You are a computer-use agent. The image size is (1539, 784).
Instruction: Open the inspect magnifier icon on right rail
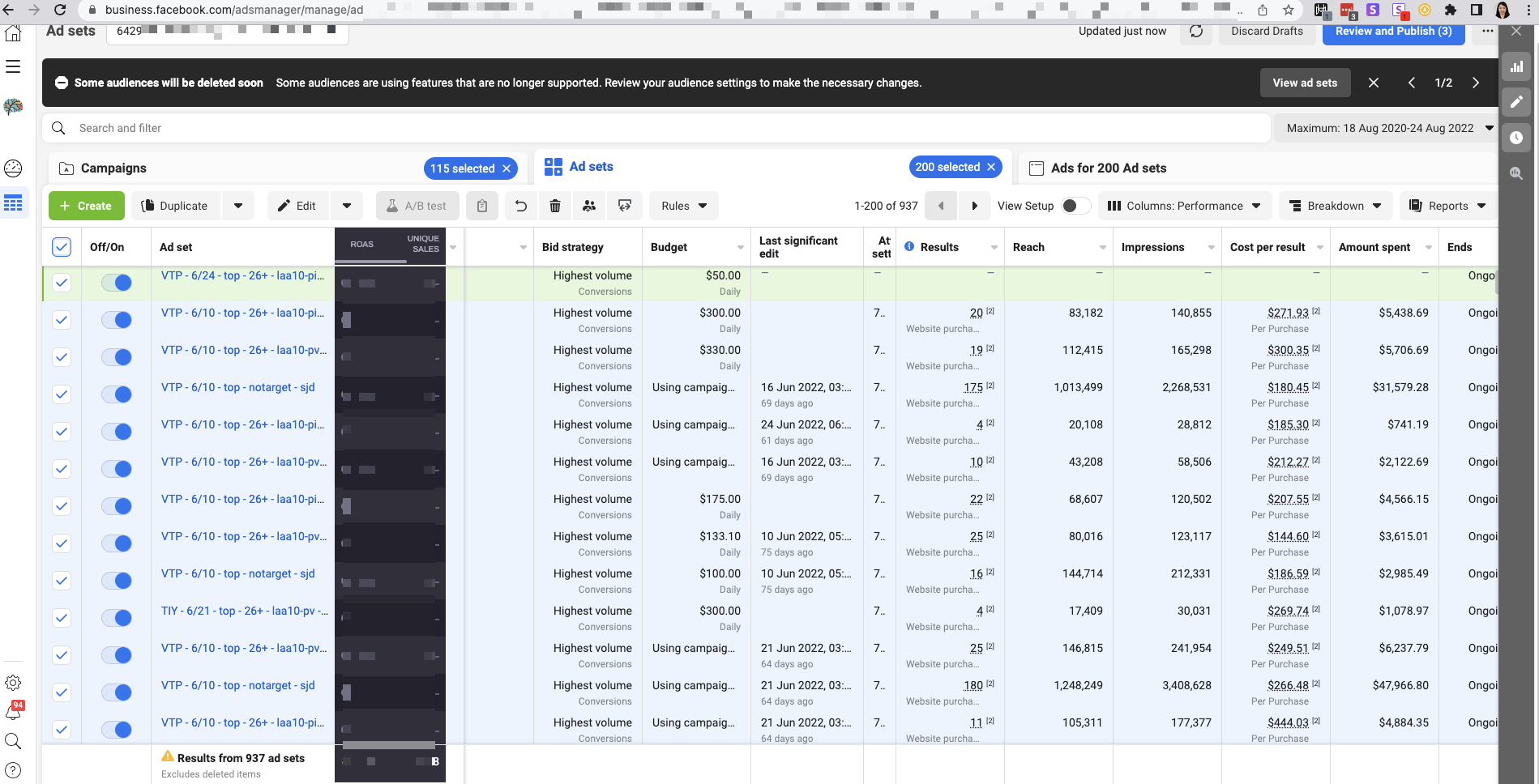click(1516, 173)
